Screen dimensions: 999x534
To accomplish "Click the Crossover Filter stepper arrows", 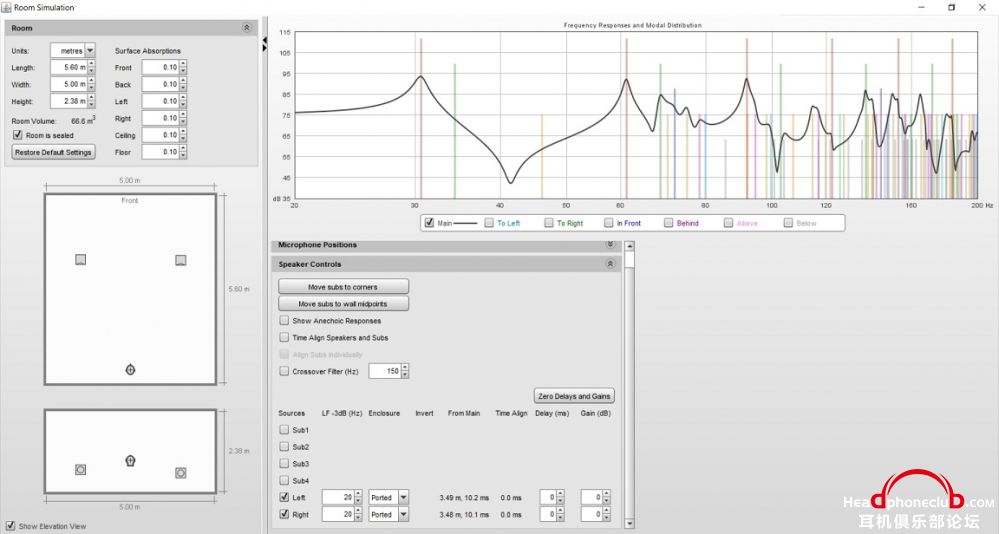I will [405, 371].
